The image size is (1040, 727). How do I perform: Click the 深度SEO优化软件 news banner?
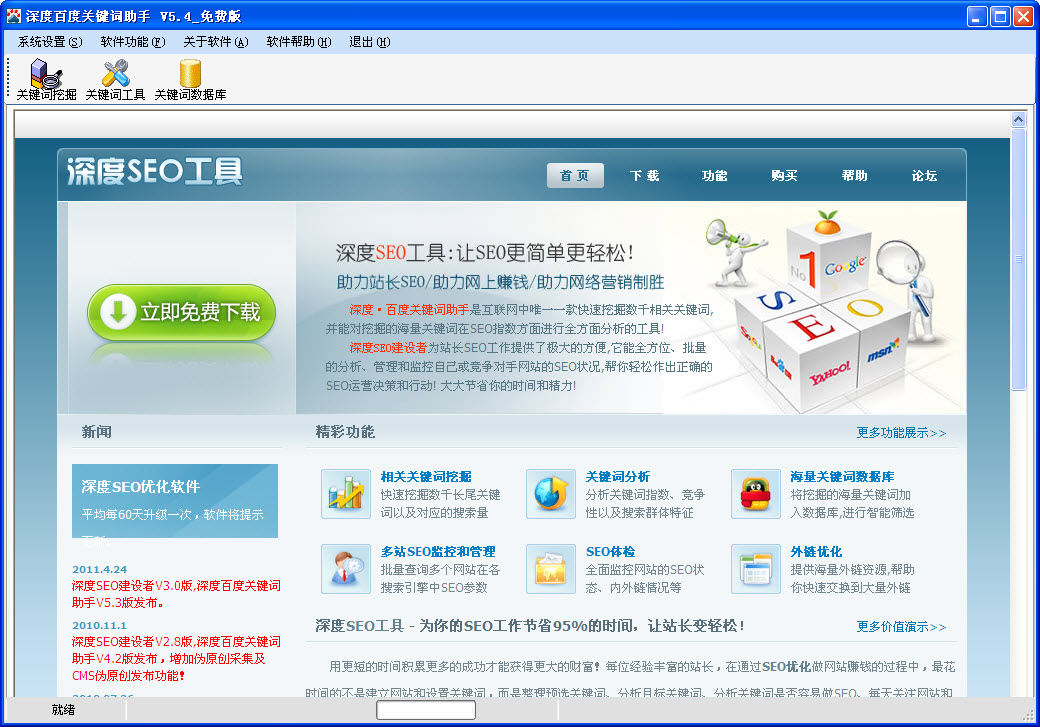[175, 501]
